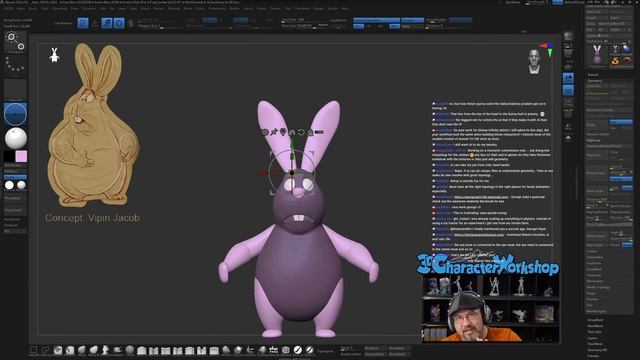Pick the black secondary color swatch
This screenshot has height=360, width=640.
(x=9, y=156)
